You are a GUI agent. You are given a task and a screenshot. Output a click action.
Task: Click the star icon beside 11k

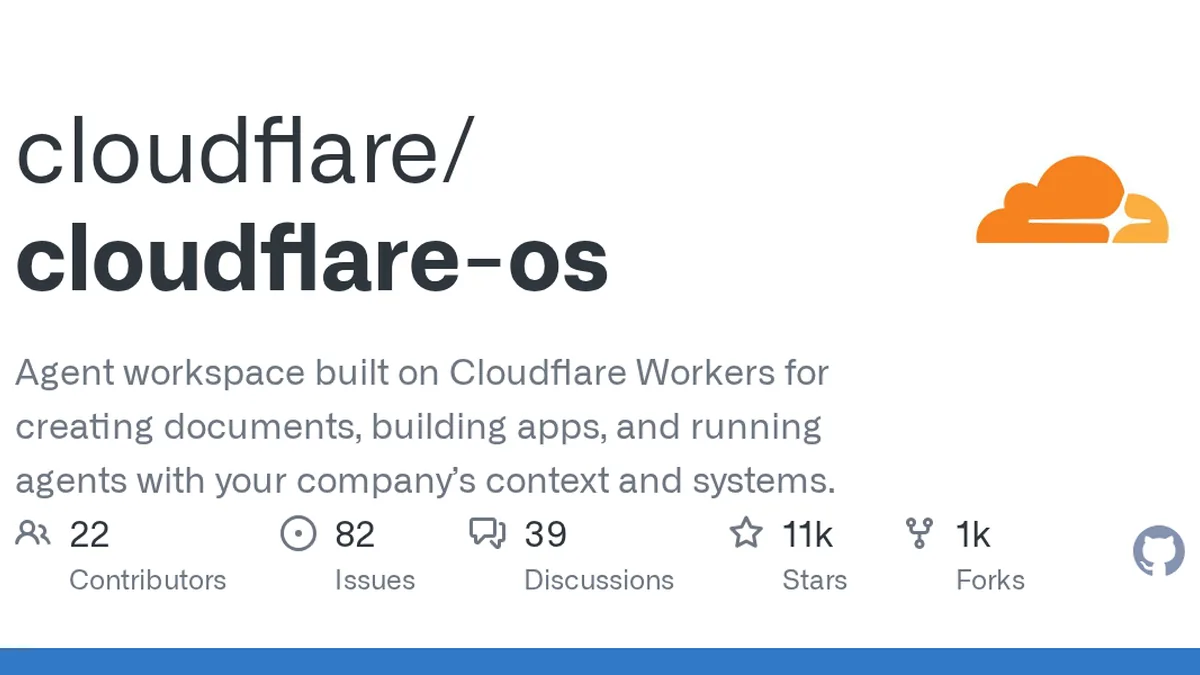(746, 533)
